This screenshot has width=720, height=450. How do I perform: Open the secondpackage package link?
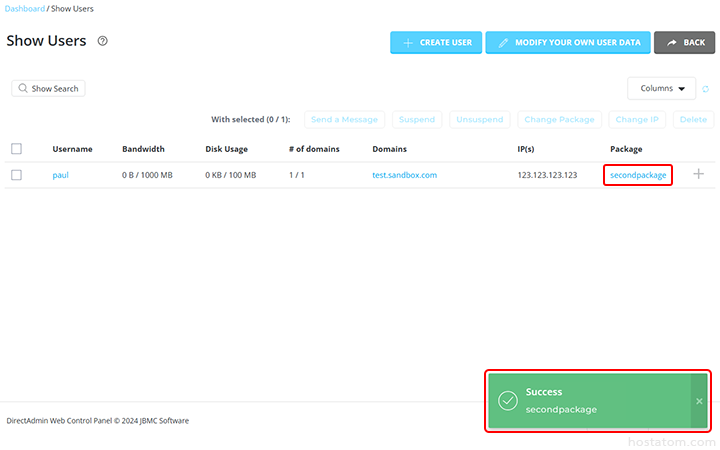638,175
